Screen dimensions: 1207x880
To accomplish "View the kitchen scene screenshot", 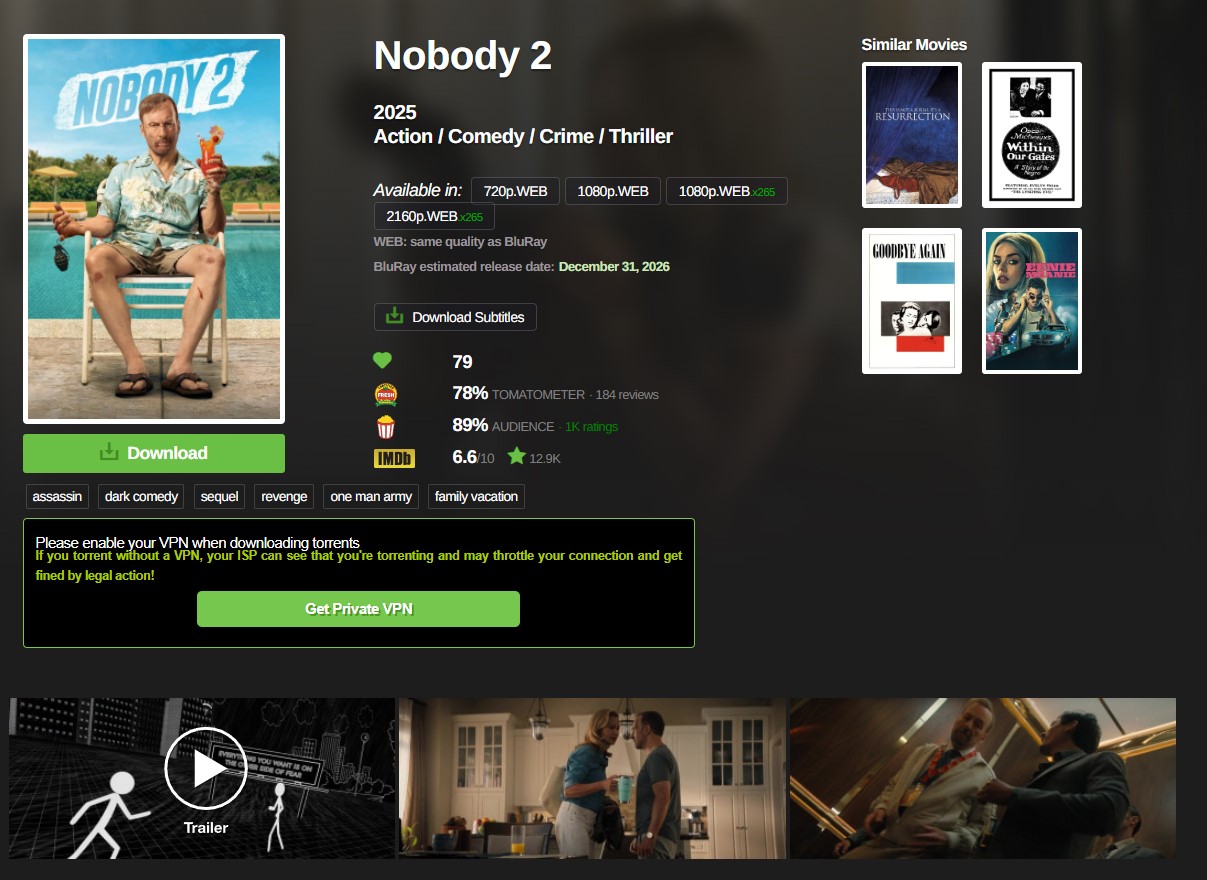I will click(592, 778).
